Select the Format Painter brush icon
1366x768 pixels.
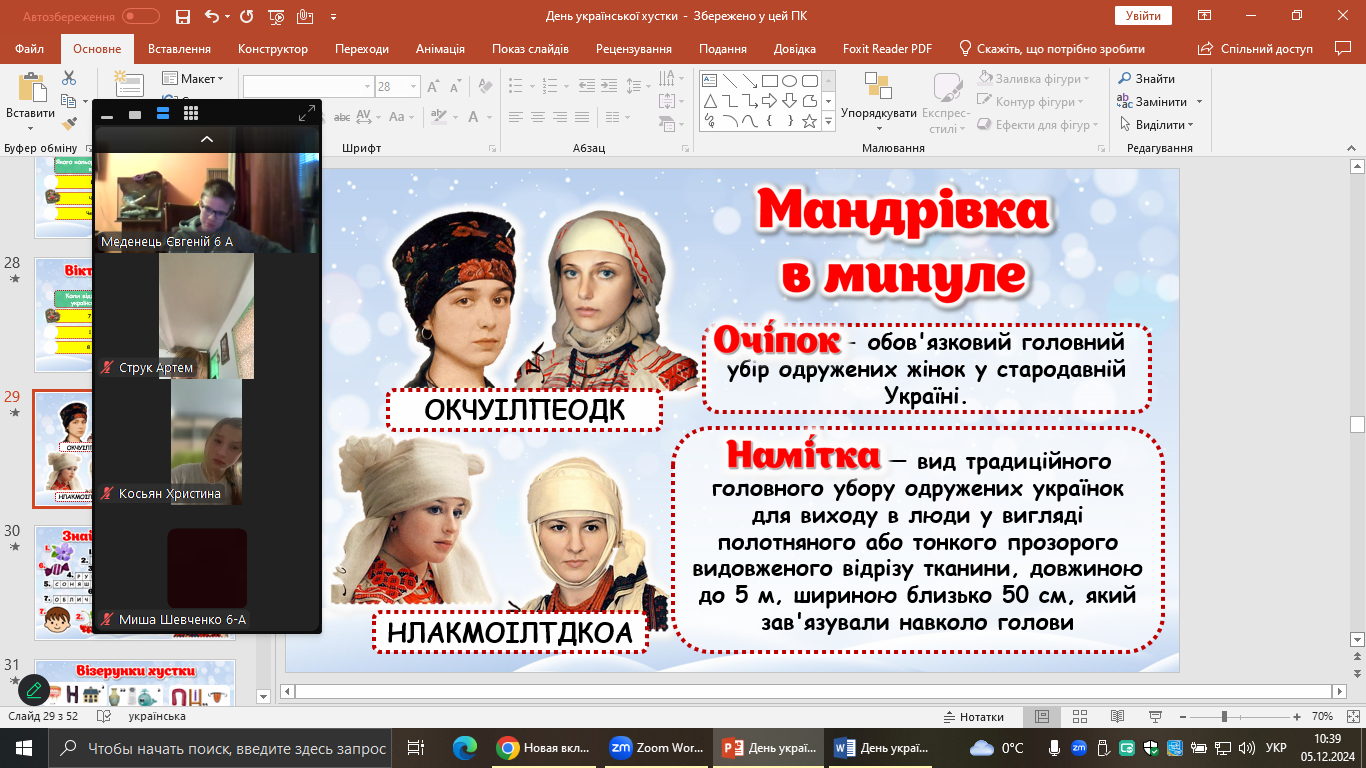(x=69, y=124)
